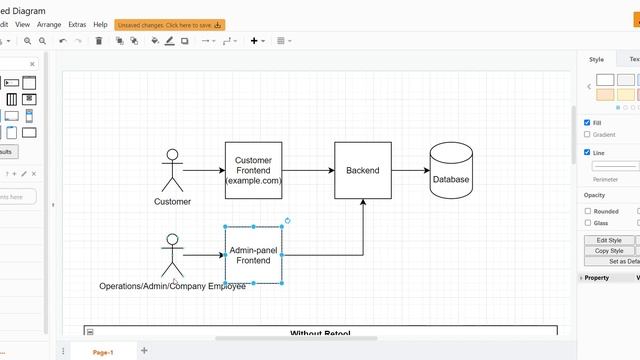Toggle the Line checkbox

coord(587,152)
